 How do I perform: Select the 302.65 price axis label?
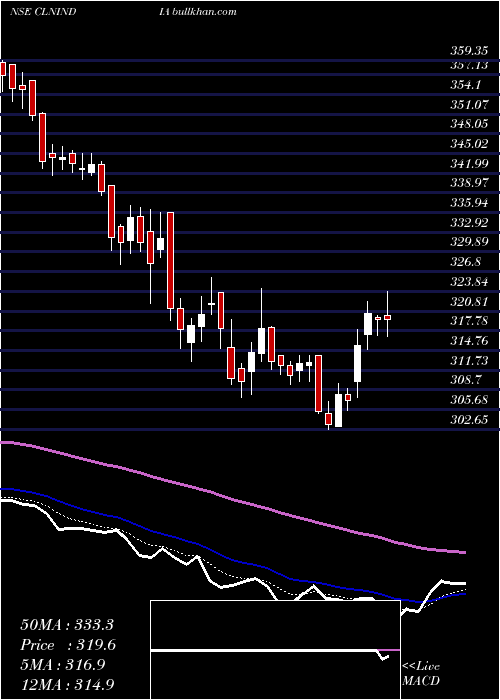(468, 420)
